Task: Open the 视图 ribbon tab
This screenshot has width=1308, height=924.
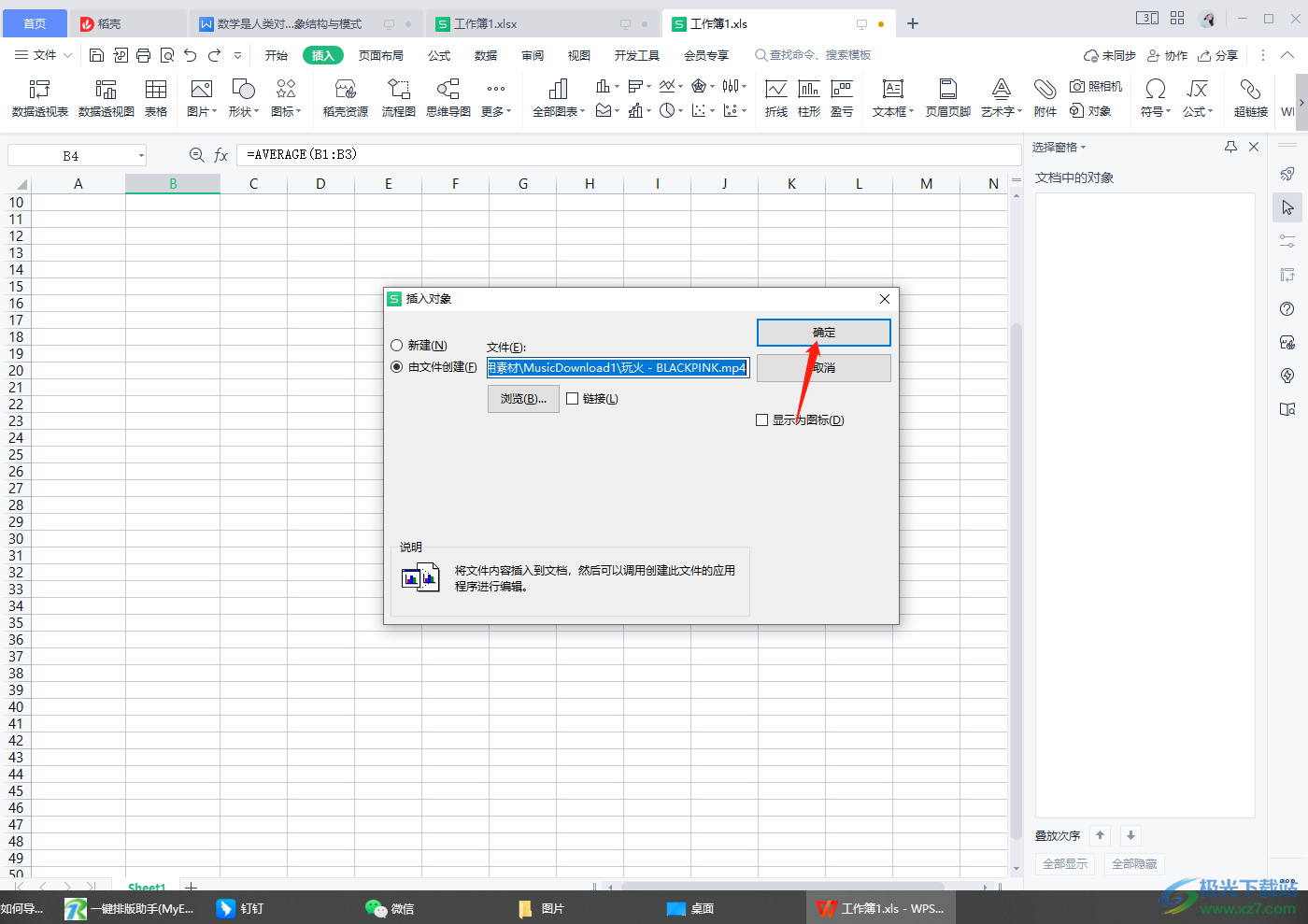Action: (x=579, y=55)
